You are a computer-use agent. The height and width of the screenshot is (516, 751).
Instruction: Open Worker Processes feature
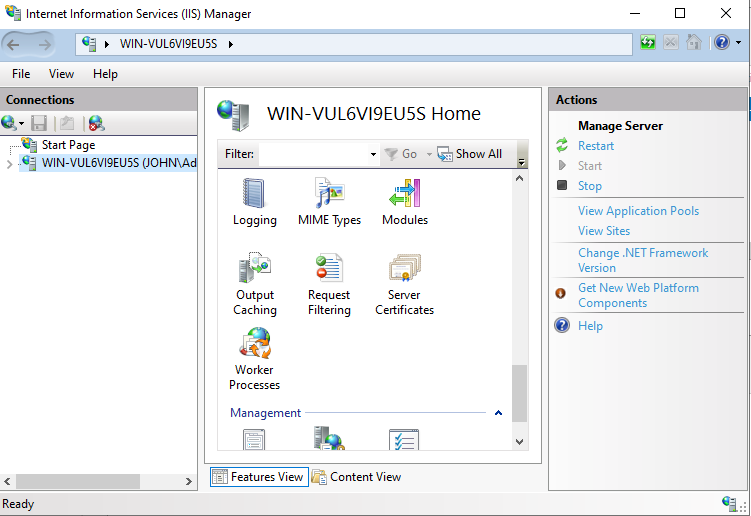pos(255,359)
